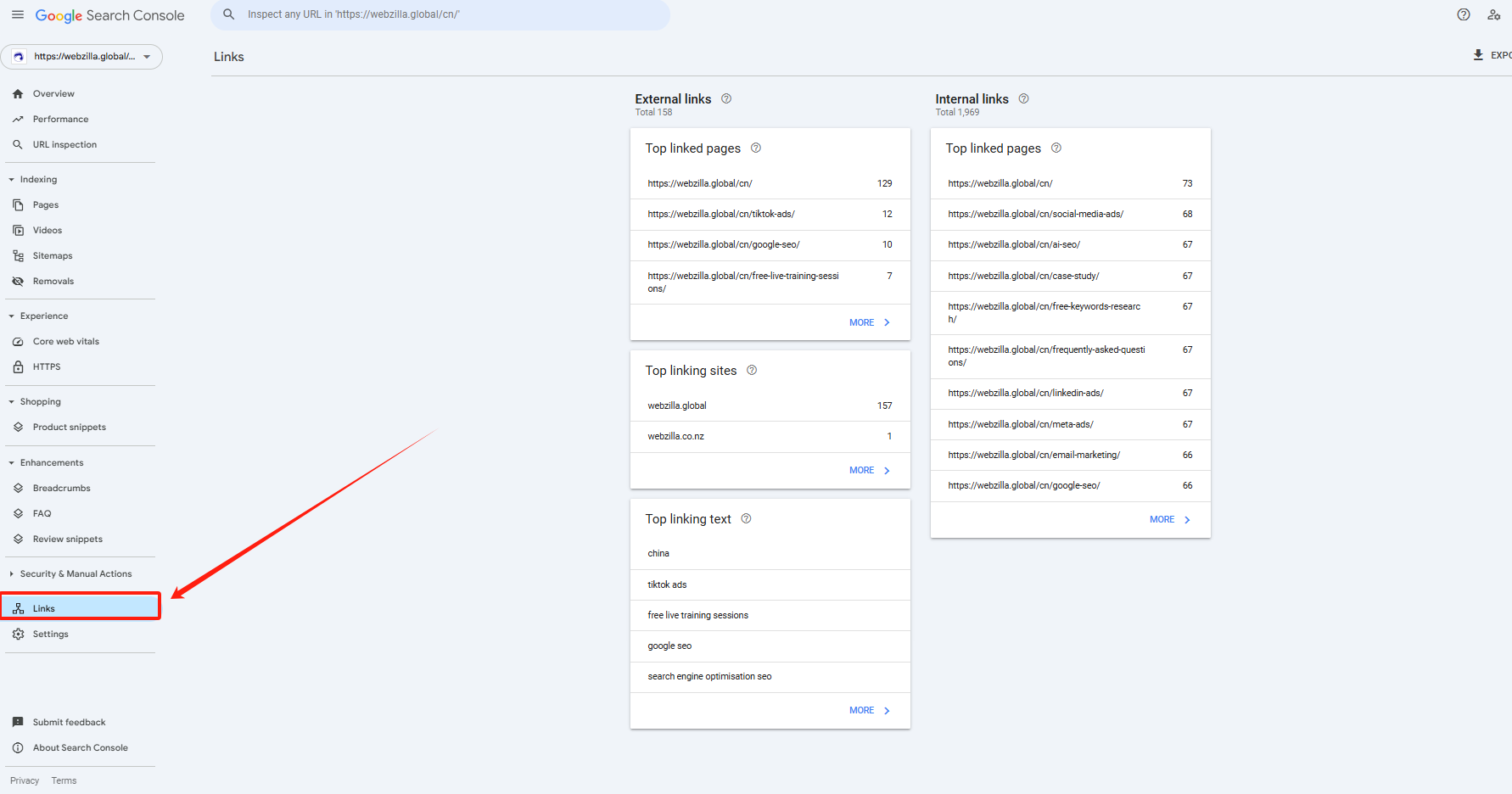1512x794 pixels.
Task: Collapse the Indexing section
Action: [11, 180]
